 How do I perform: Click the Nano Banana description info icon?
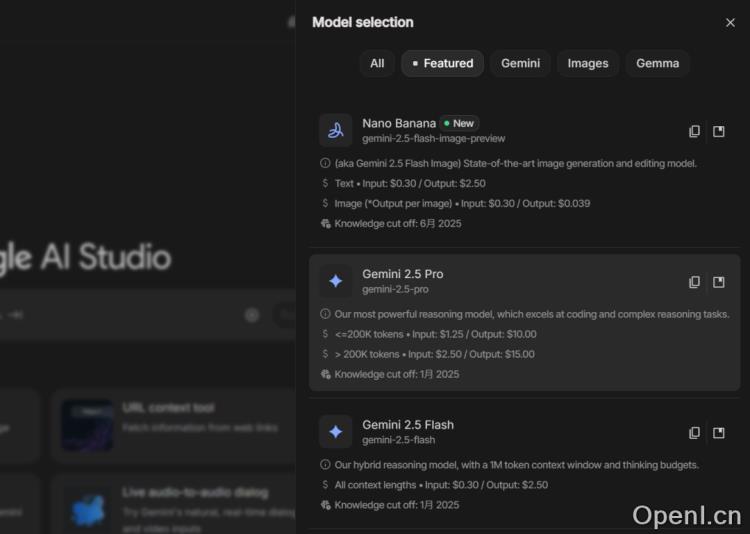pyautogui.click(x=325, y=163)
